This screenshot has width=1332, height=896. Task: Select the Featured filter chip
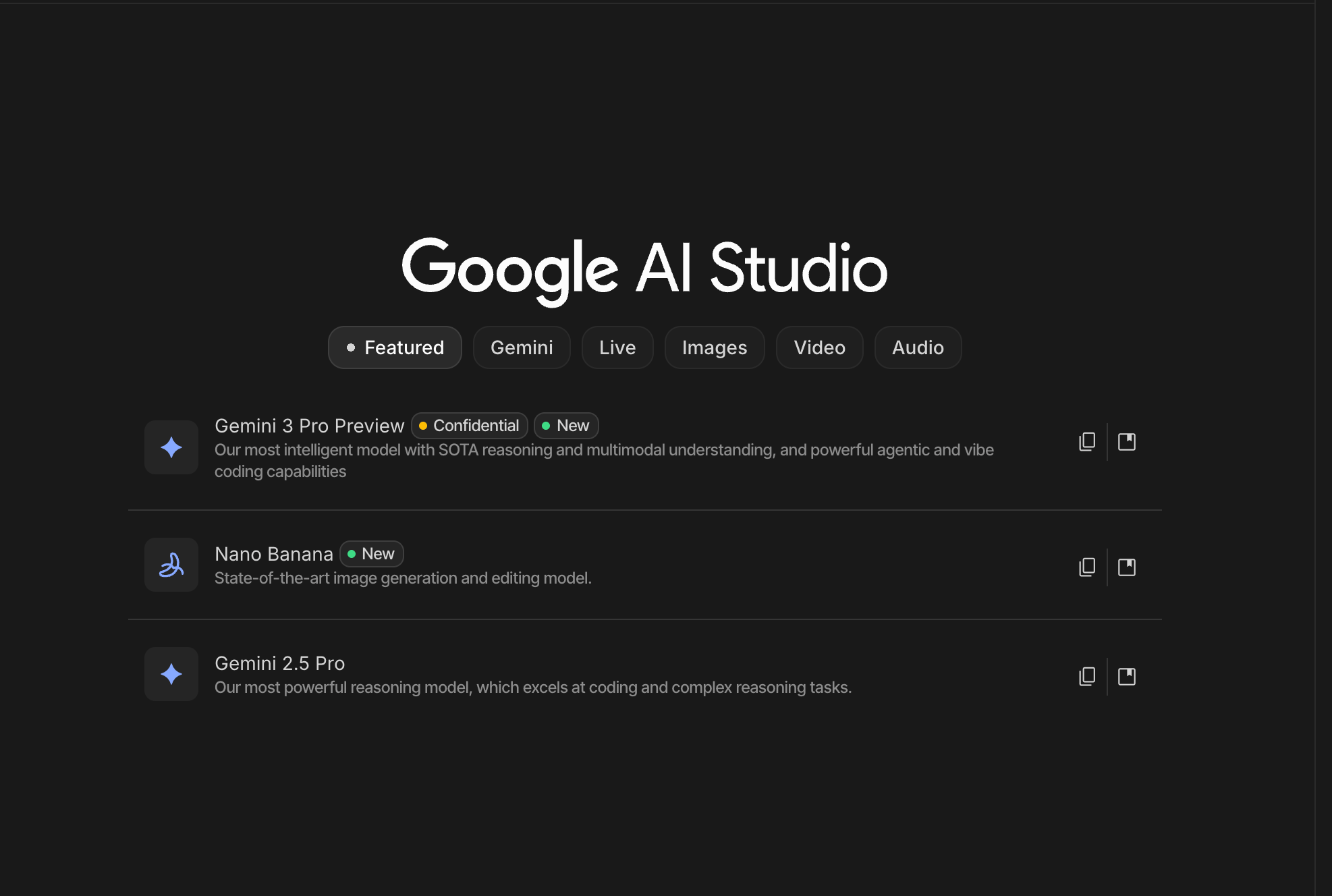point(395,347)
